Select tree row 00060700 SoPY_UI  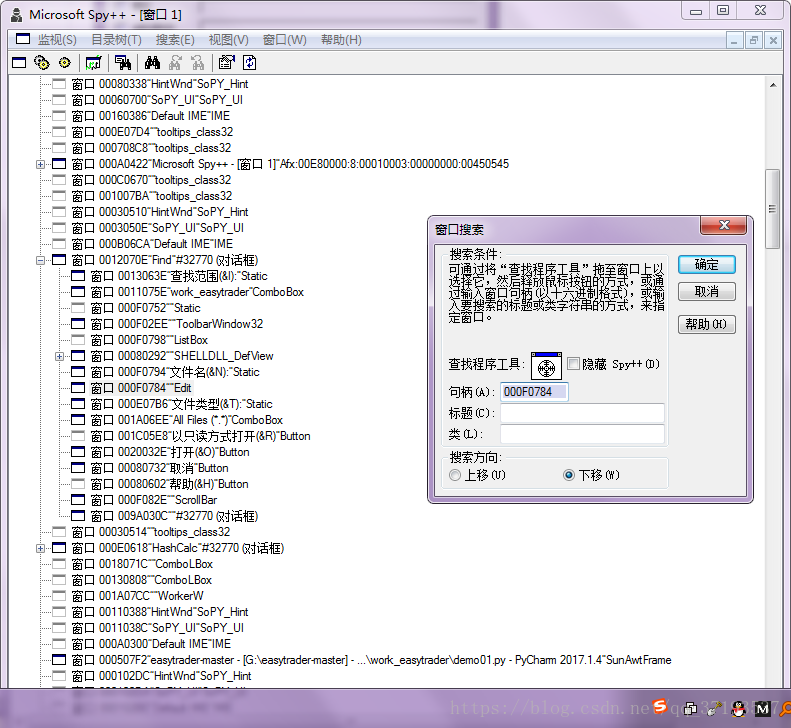coord(157,100)
